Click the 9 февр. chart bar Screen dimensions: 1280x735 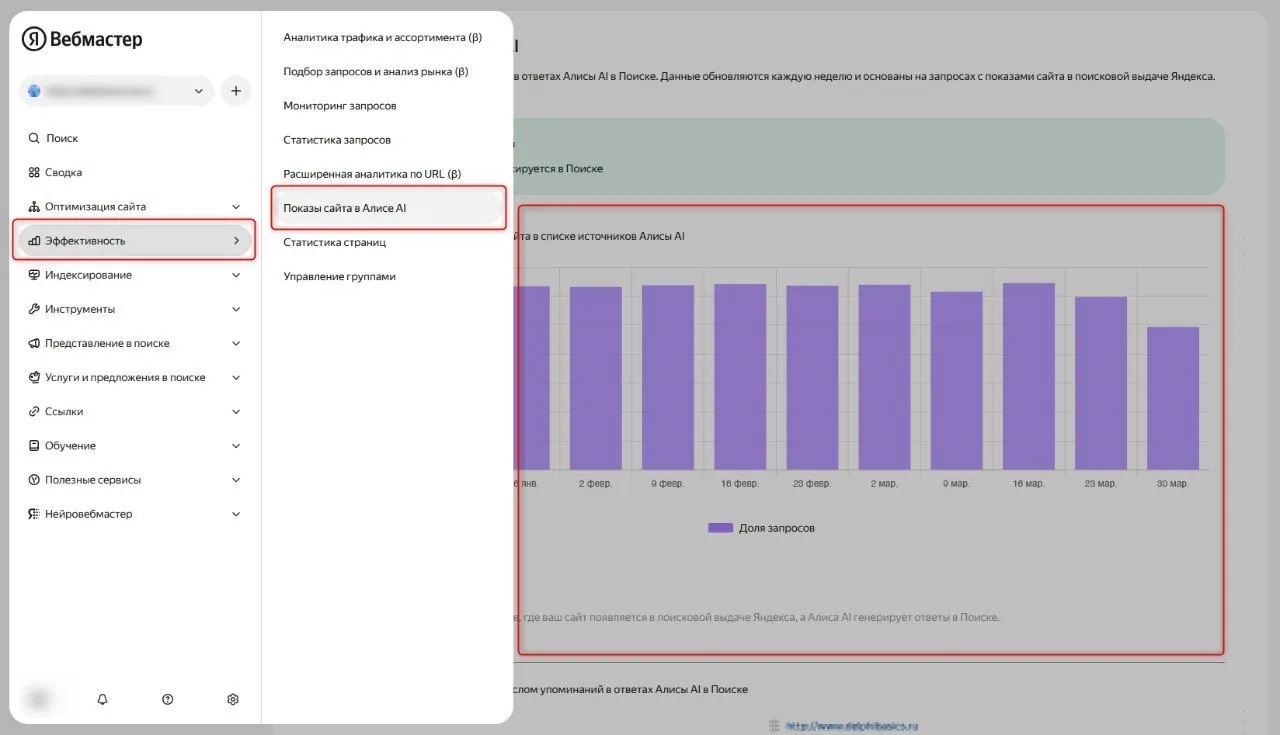(668, 377)
